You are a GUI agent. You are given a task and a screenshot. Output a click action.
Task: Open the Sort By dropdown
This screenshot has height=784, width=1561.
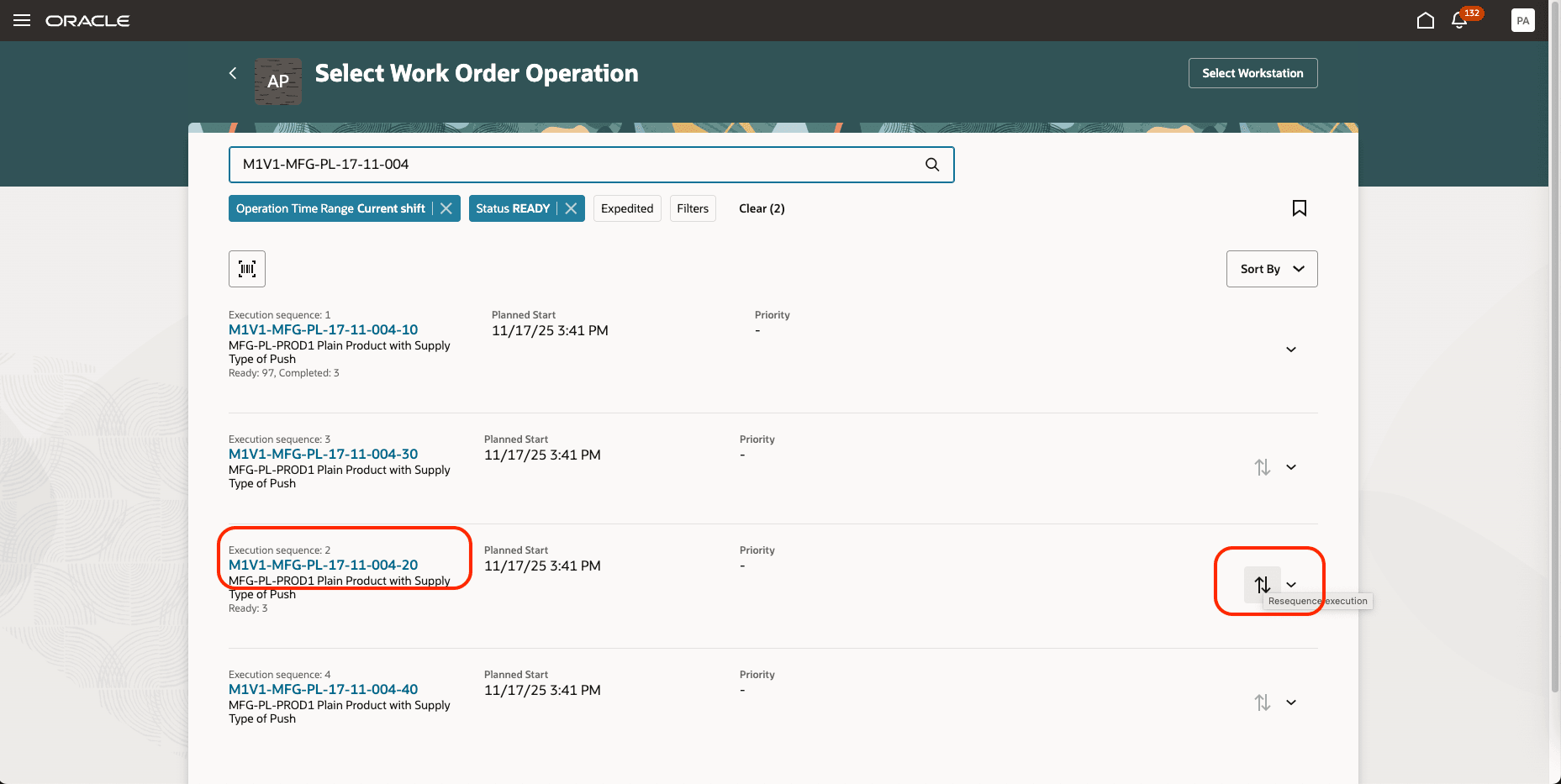click(1271, 268)
